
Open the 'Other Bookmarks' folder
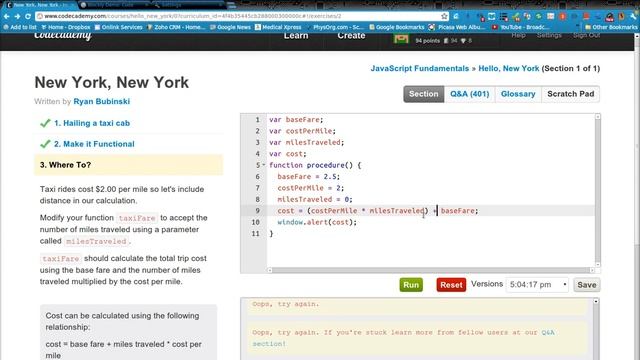(x=611, y=27)
